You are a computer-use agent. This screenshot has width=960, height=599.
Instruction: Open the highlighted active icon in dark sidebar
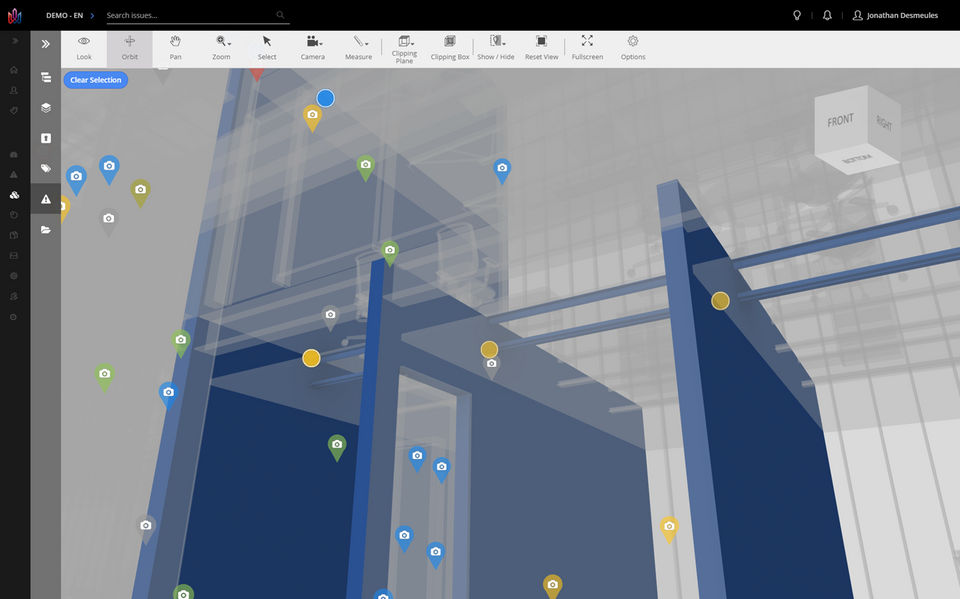(14, 195)
